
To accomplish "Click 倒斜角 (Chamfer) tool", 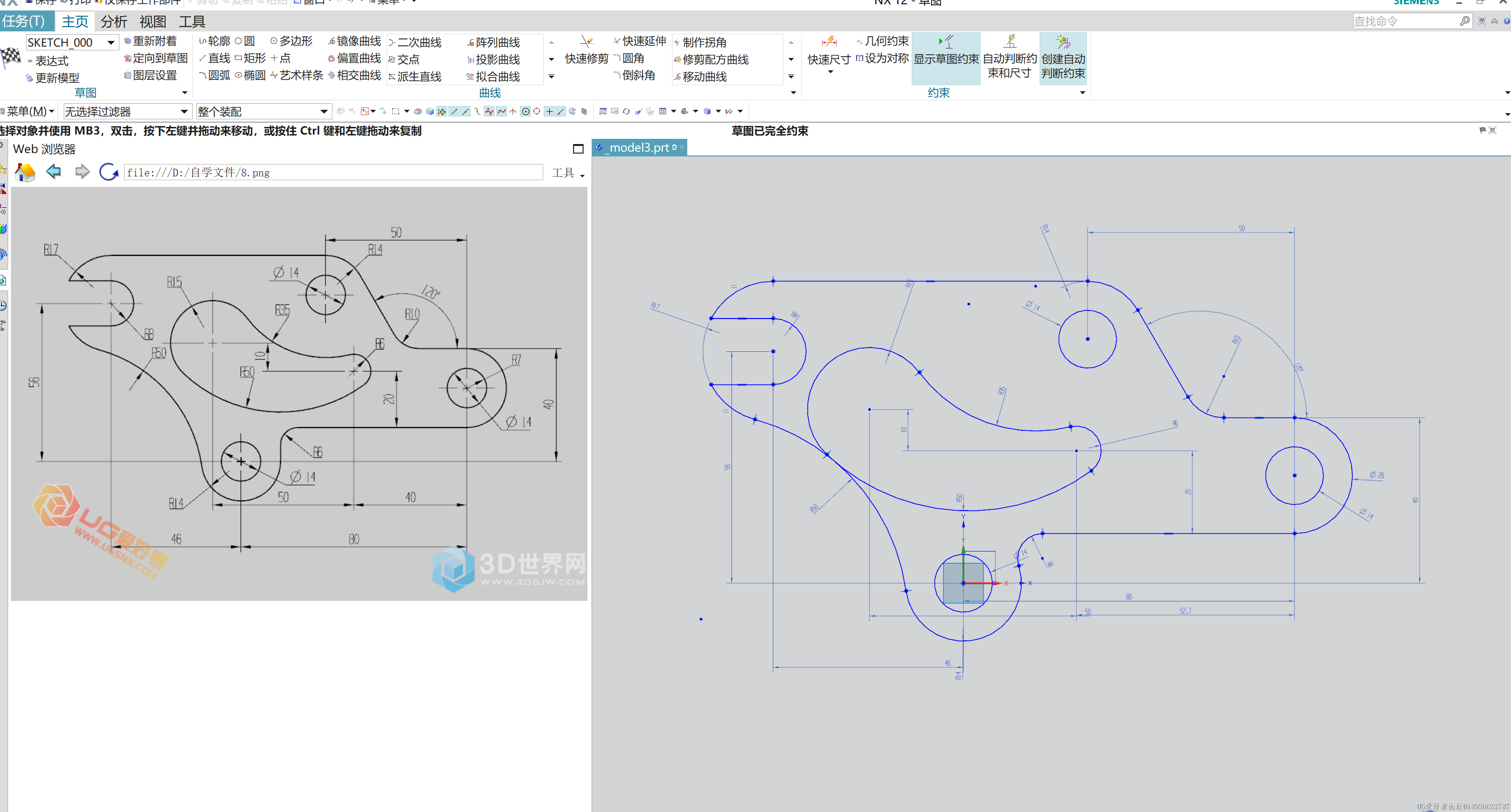I will 634,75.
